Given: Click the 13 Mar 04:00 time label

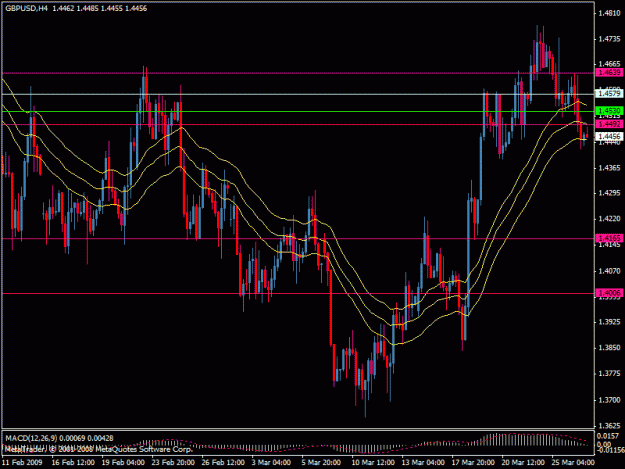Looking at the screenshot, I should [423, 463].
